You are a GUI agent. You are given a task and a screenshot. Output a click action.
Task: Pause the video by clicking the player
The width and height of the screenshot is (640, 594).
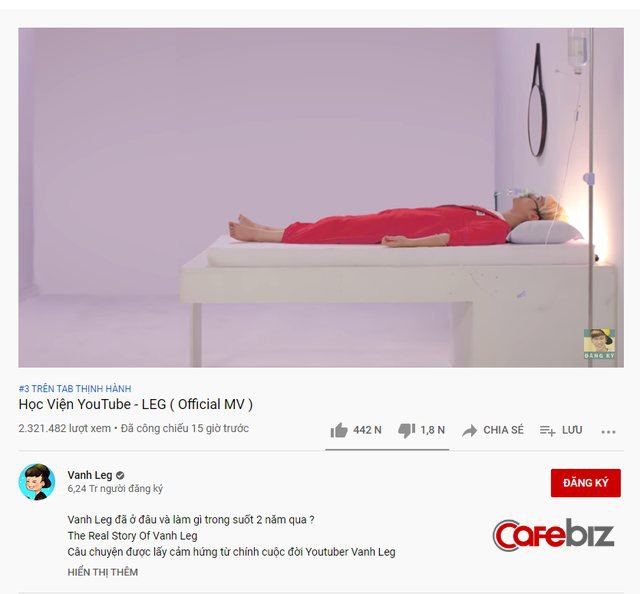tap(321, 198)
